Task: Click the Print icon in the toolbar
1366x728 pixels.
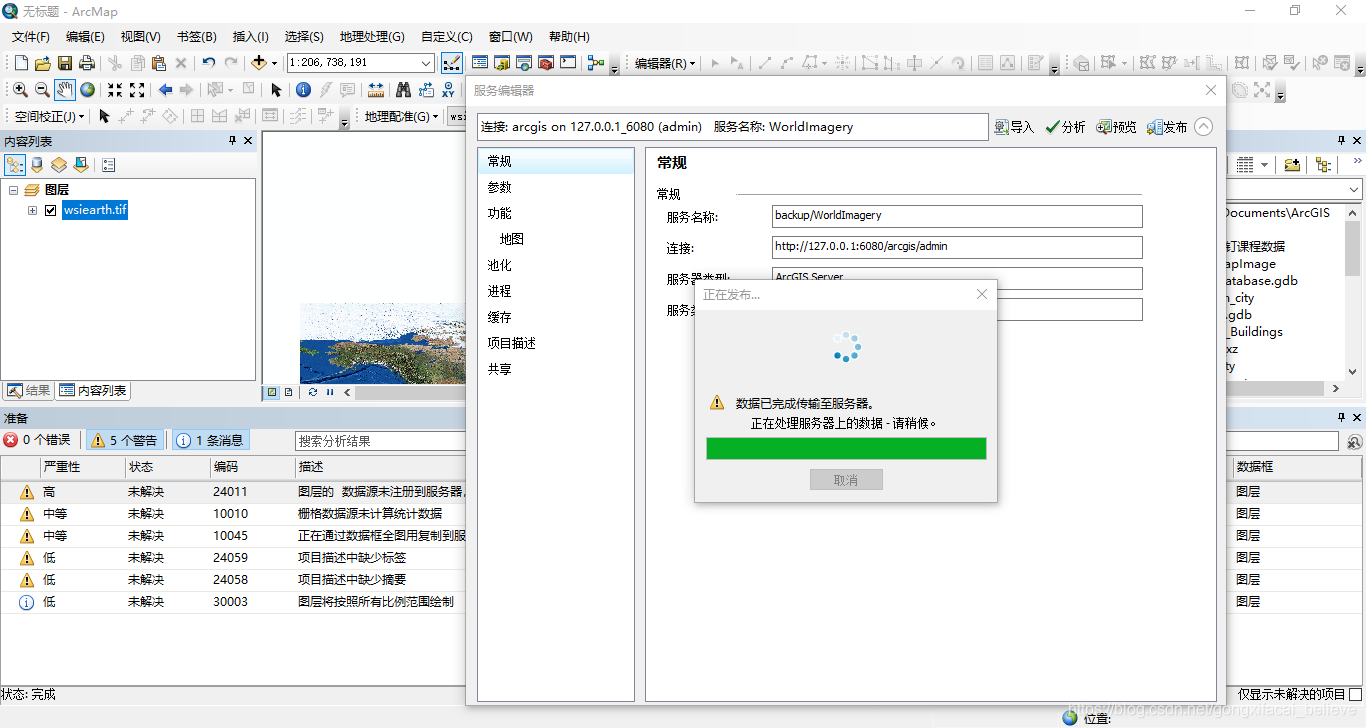Action: click(86, 63)
